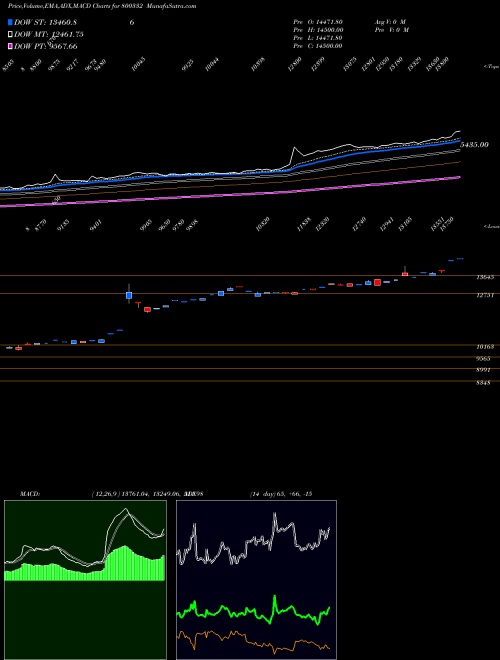Click the magenta DOW PT legend swatch
The height and width of the screenshot is (660, 500).
[10, 46]
